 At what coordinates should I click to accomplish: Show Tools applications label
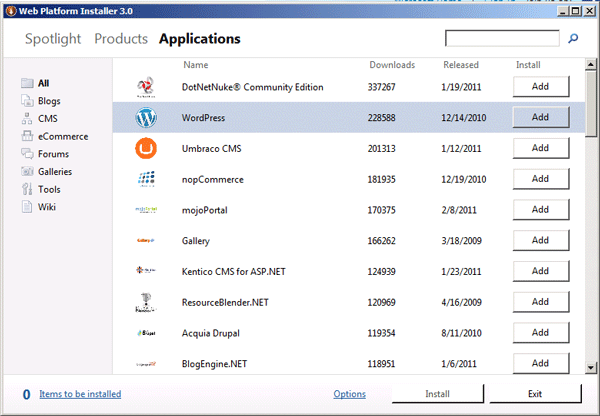pyautogui.click(x=49, y=189)
